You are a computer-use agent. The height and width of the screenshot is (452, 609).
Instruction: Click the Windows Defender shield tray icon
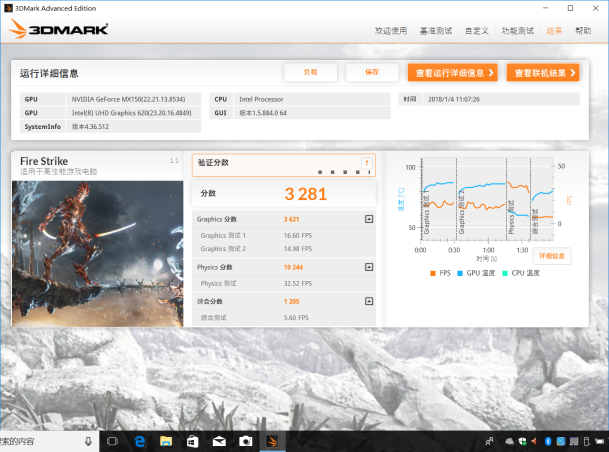coord(523,442)
